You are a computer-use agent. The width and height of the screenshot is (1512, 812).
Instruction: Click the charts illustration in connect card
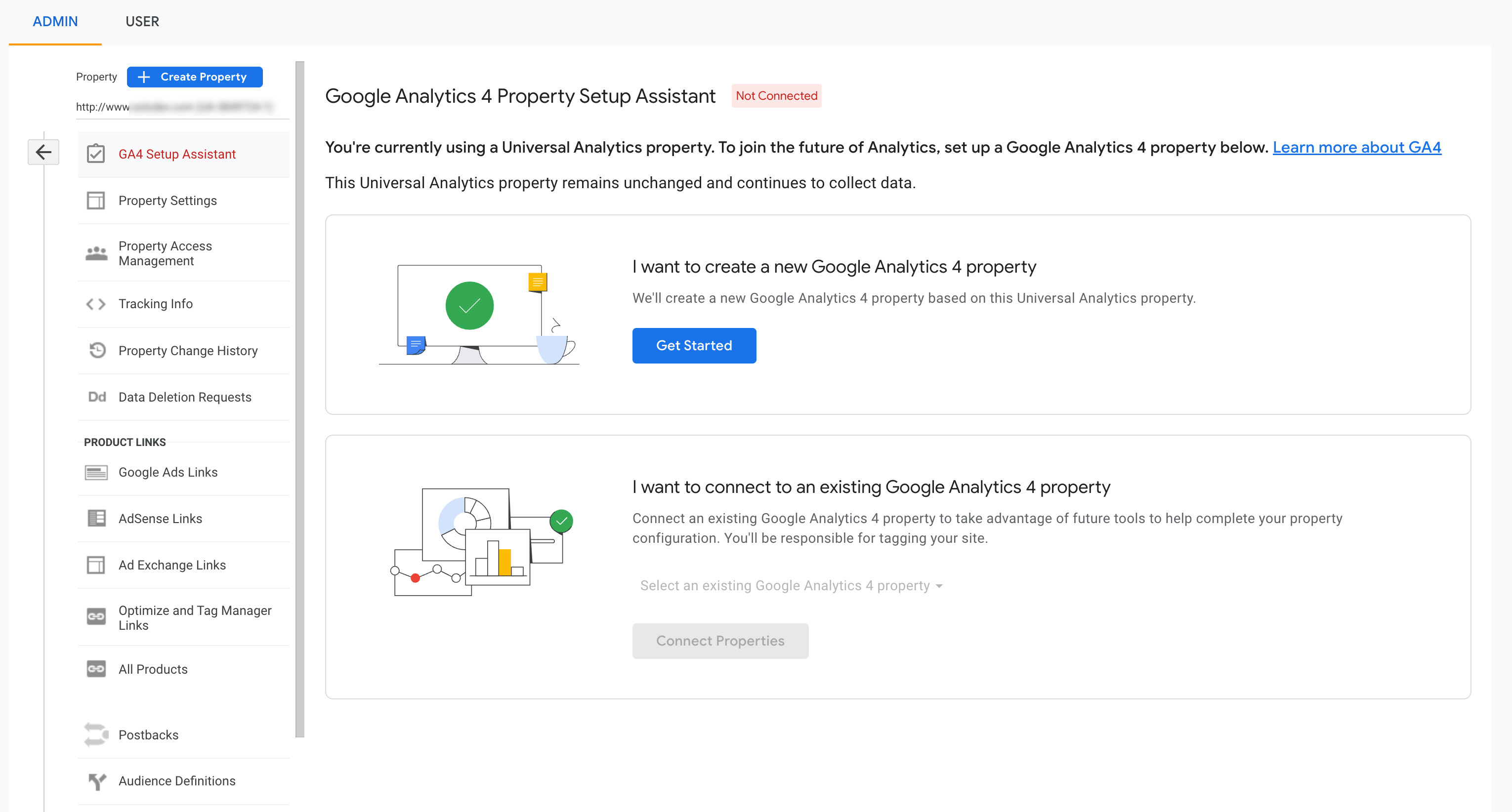tap(482, 541)
